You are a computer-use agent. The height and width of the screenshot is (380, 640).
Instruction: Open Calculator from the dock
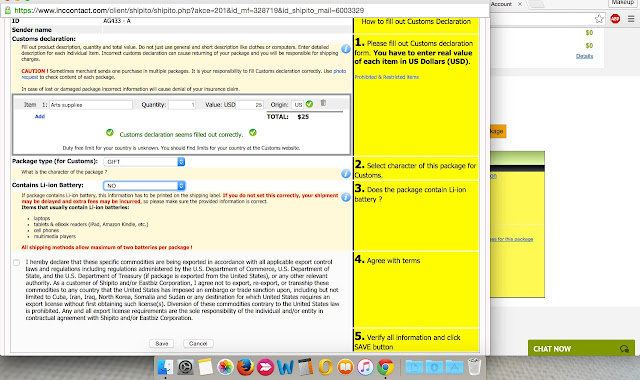pos(305,367)
